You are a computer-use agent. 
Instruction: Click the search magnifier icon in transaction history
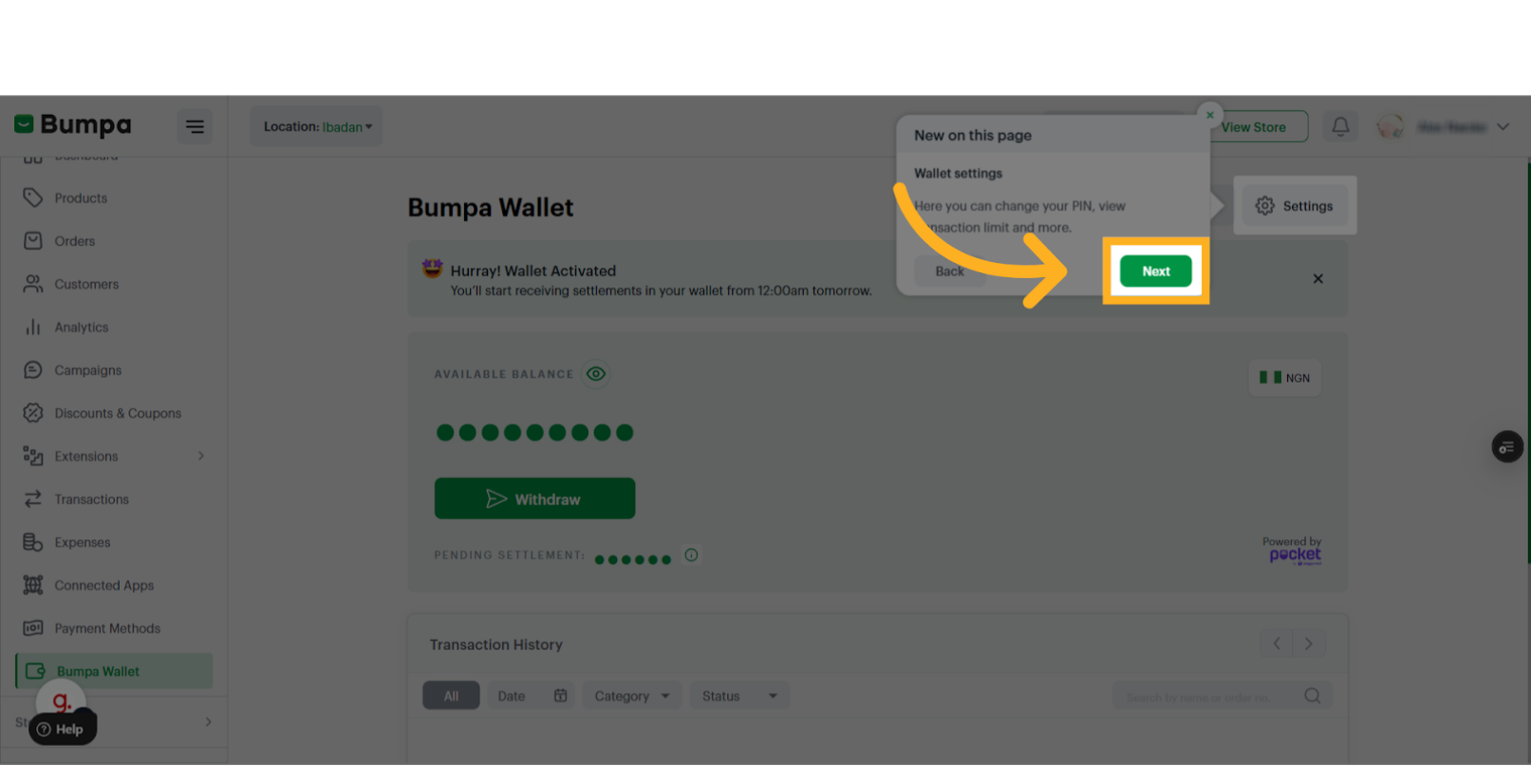1312,696
